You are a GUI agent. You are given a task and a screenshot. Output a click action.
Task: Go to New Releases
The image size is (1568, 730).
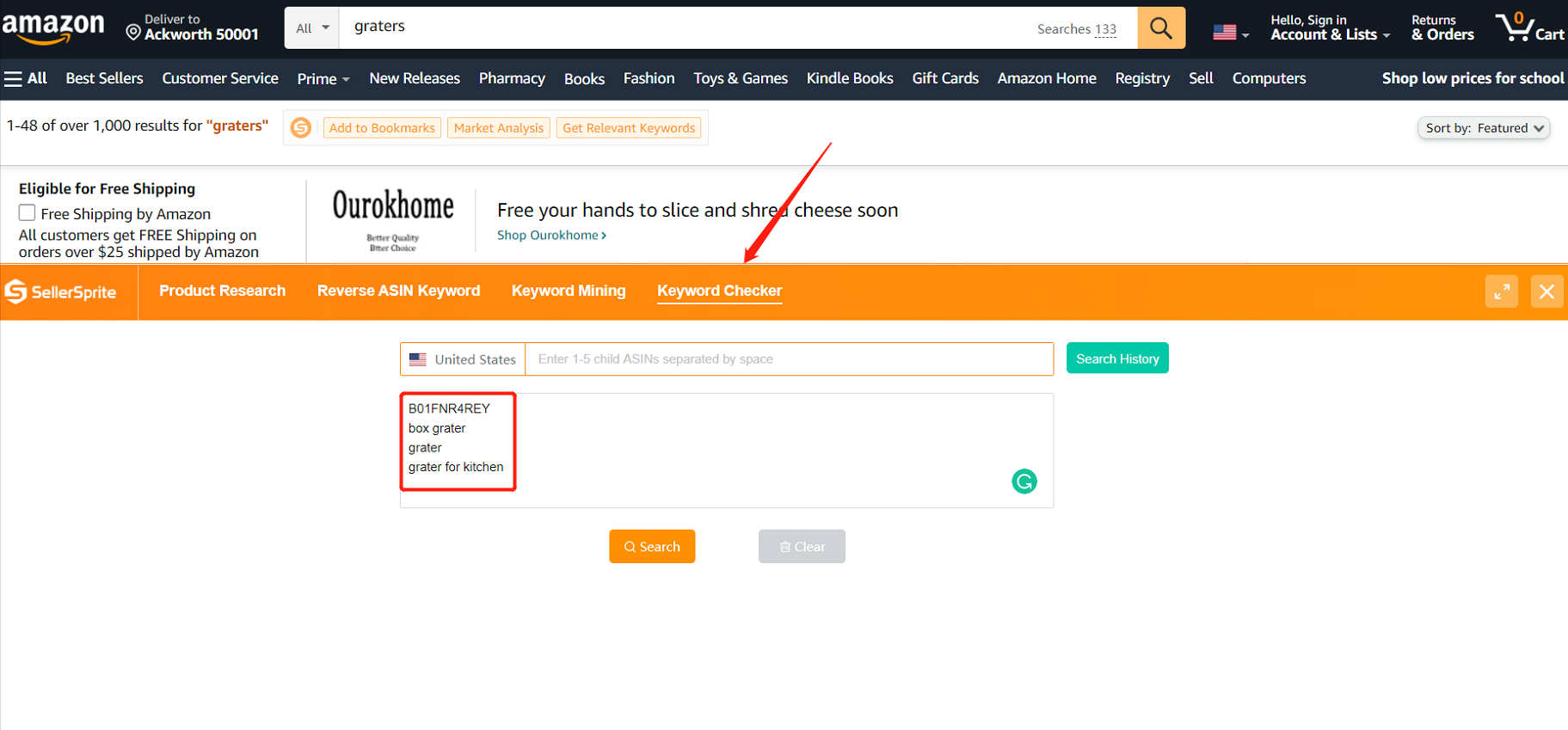coord(415,78)
